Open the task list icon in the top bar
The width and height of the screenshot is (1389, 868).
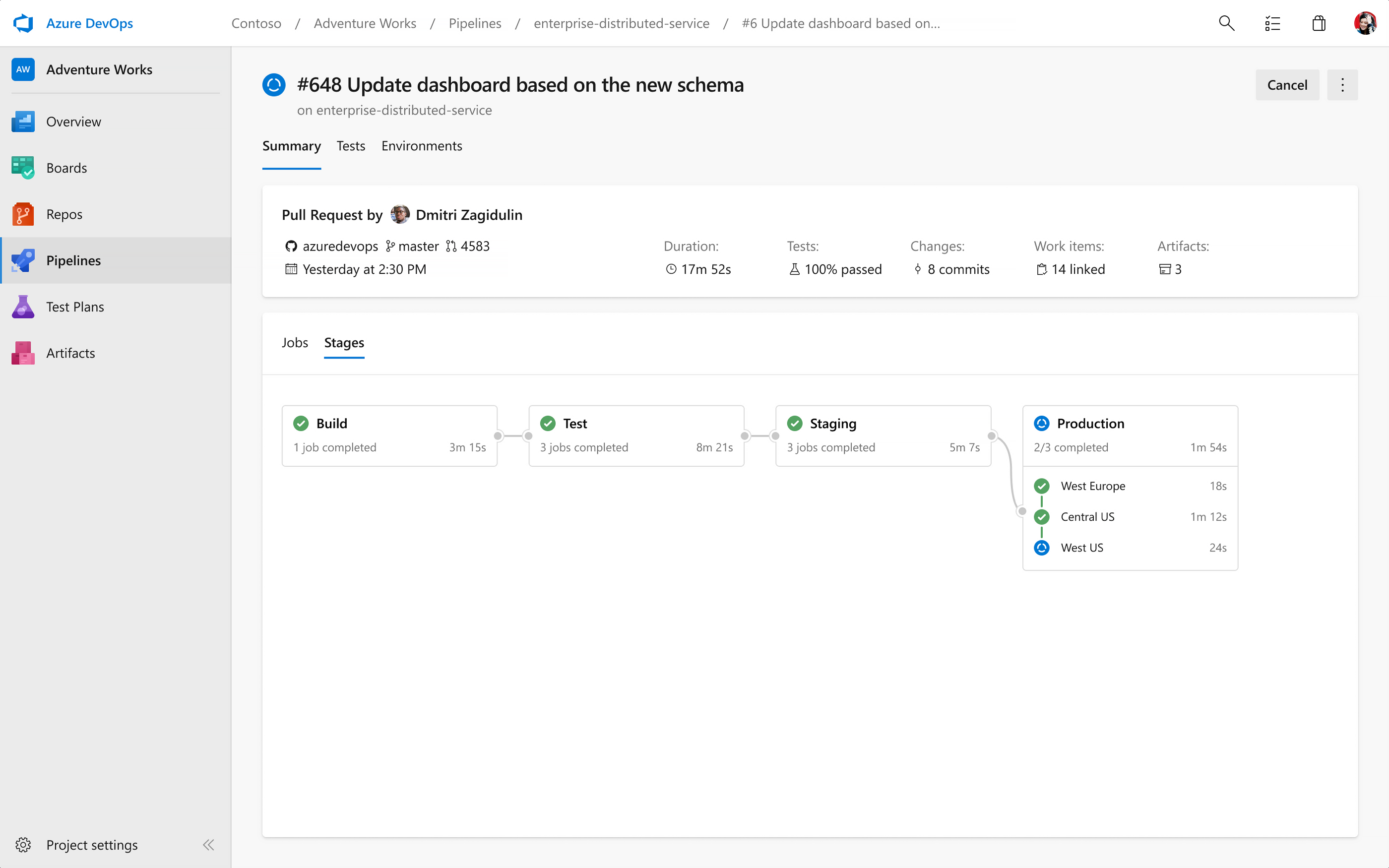coord(1272,23)
